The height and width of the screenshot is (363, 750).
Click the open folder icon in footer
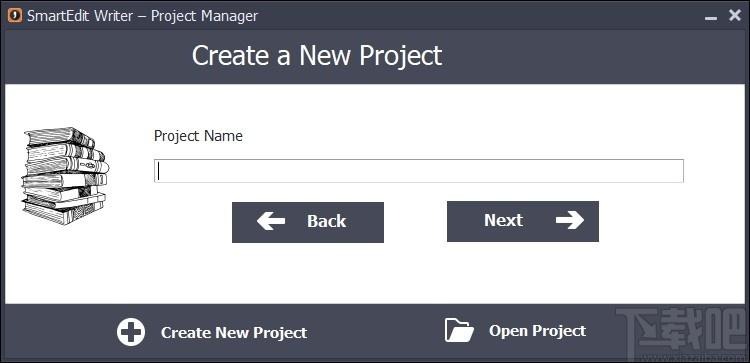click(459, 330)
